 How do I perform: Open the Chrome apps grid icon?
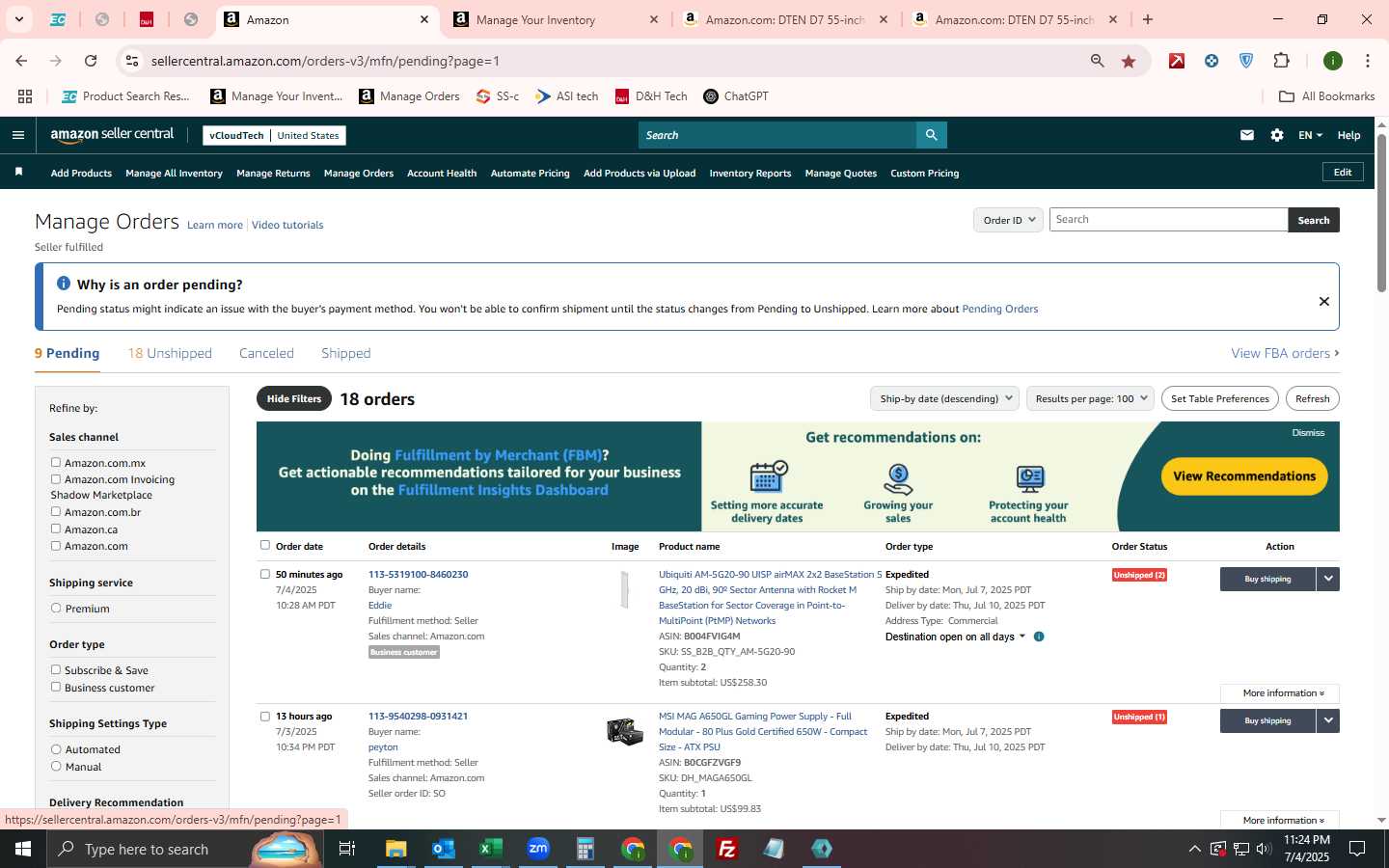(x=25, y=96)
